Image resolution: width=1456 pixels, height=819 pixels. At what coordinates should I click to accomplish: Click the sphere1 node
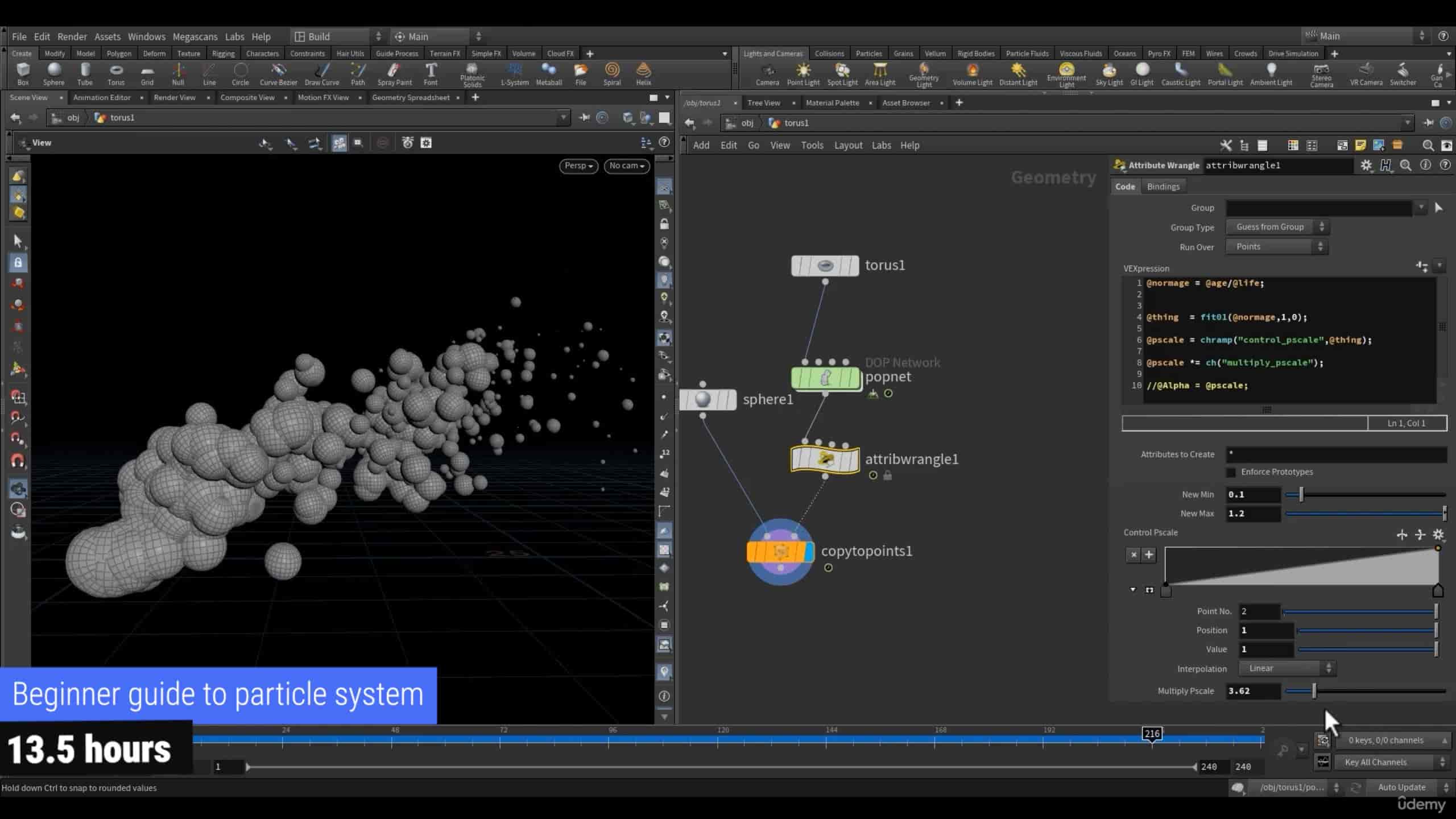tap(708, 400)
